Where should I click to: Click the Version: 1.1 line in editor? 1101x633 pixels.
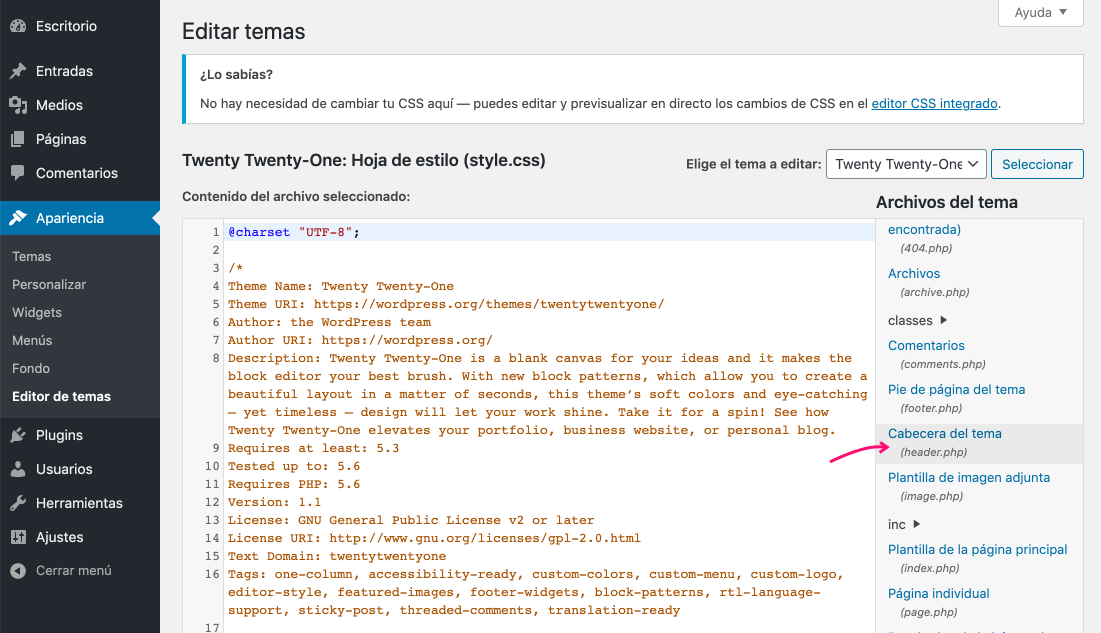(274, 502)
